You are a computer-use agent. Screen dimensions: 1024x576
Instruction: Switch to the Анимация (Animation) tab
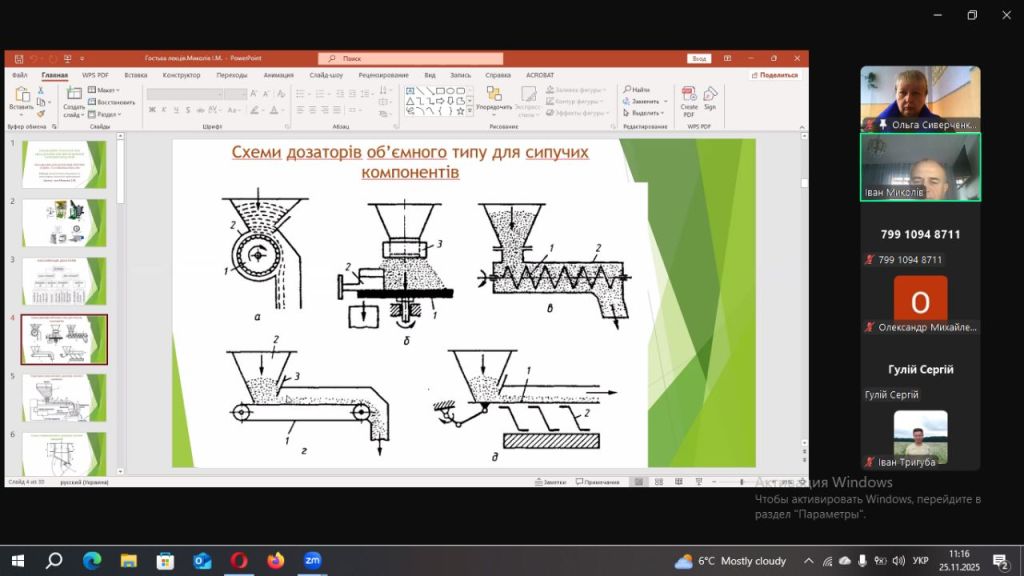click(x=278, y=75)
